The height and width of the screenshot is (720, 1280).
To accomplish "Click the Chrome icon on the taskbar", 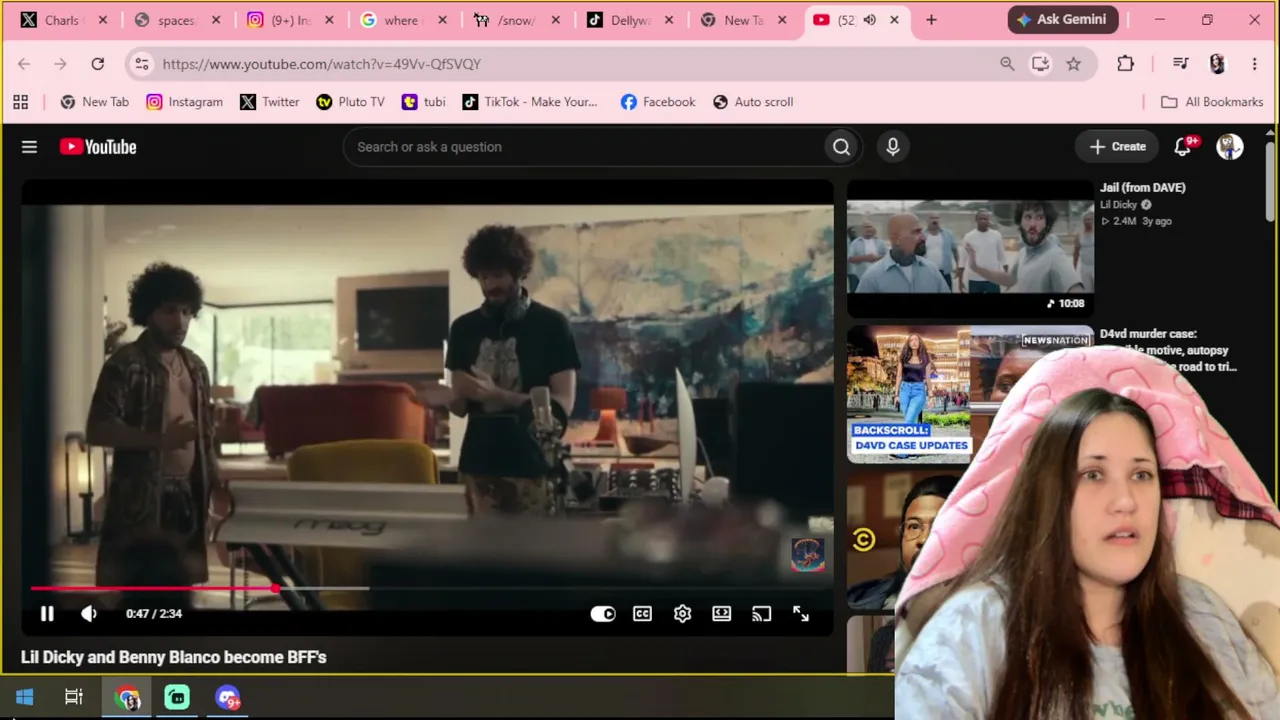I will (x=128, y=697).
